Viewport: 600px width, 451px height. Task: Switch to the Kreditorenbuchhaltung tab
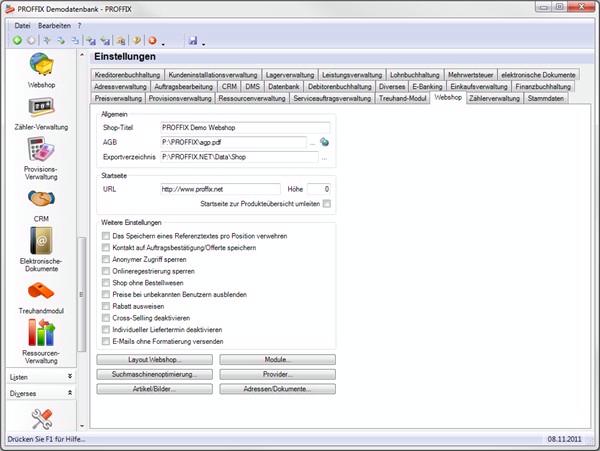tap(127, 75)
